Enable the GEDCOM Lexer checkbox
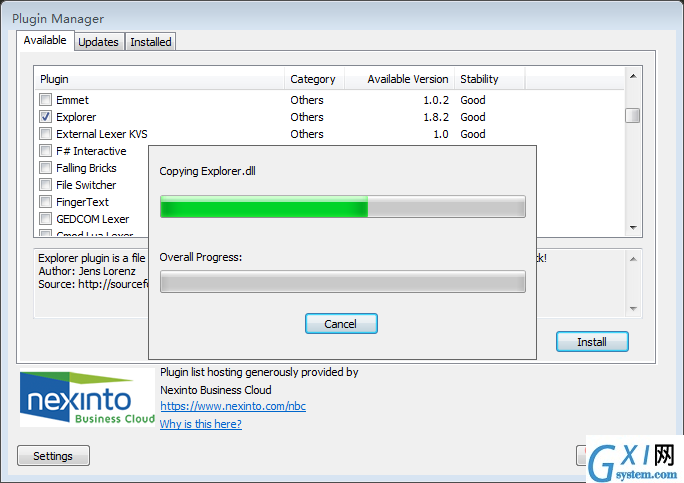Viewport: 684px width, 483px height. click(45, 219)
